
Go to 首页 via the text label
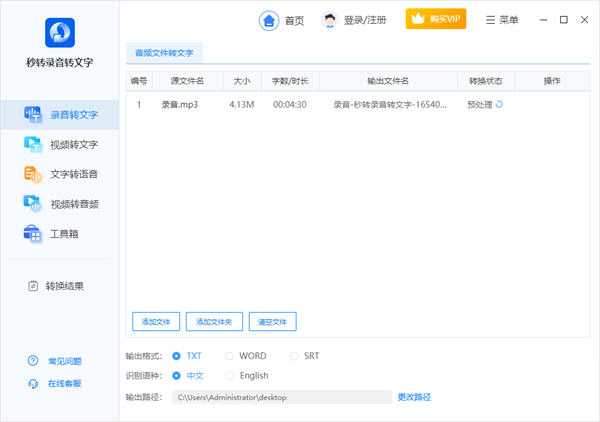(x=294, y=20)
